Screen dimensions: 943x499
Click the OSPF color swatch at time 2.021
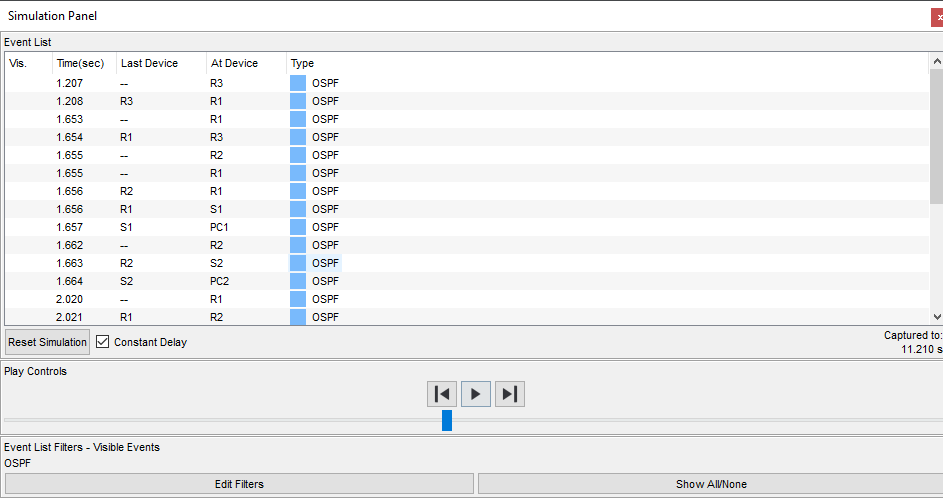coord(298,317)
